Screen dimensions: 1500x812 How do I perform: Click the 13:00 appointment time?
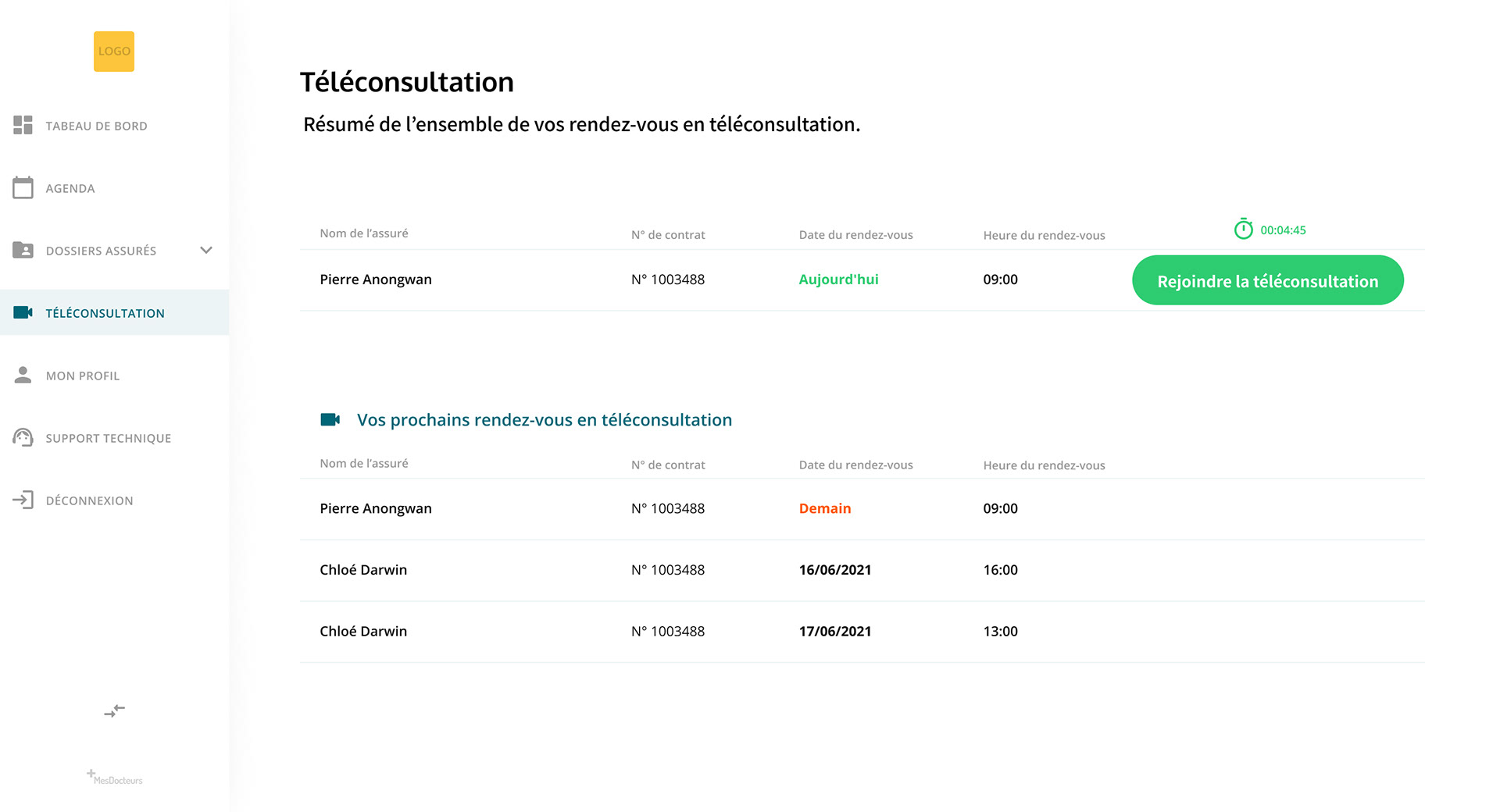[1000, 631]
